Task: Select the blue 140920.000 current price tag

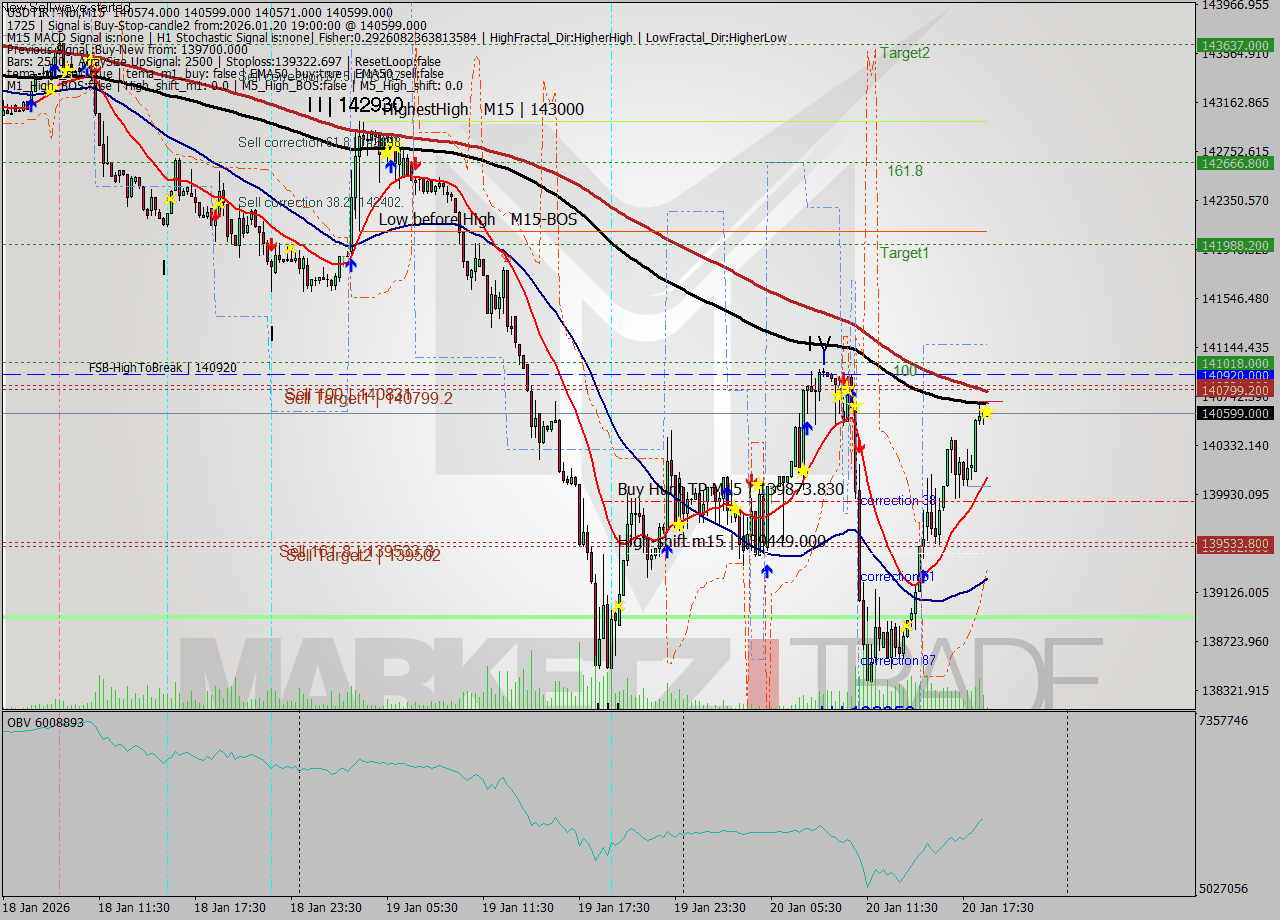Action: pyautogui.click(x=1234, y=375)
